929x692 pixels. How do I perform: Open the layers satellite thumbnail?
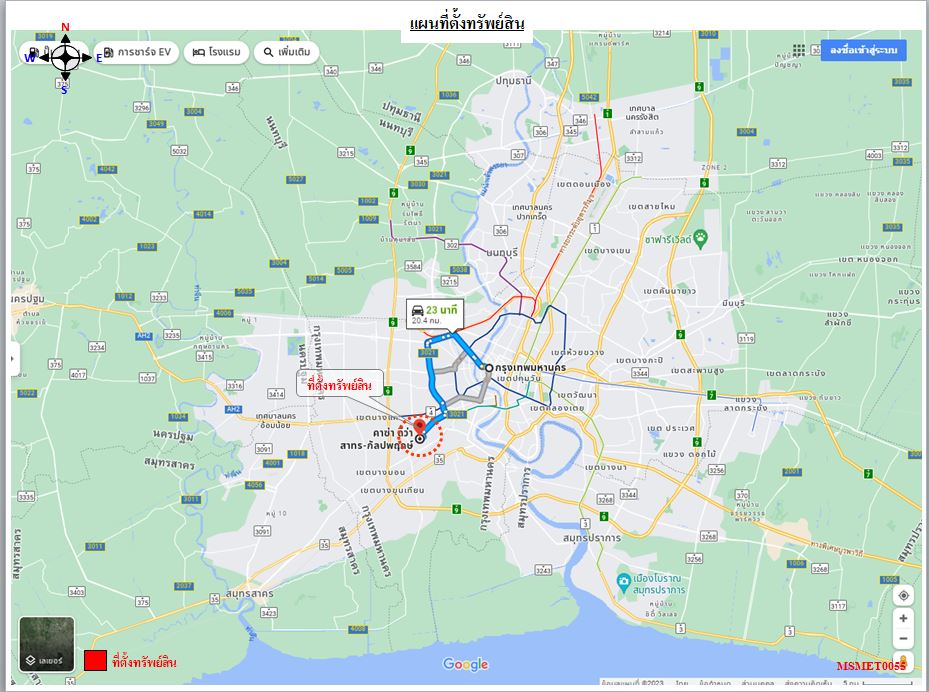pos(47,643)
